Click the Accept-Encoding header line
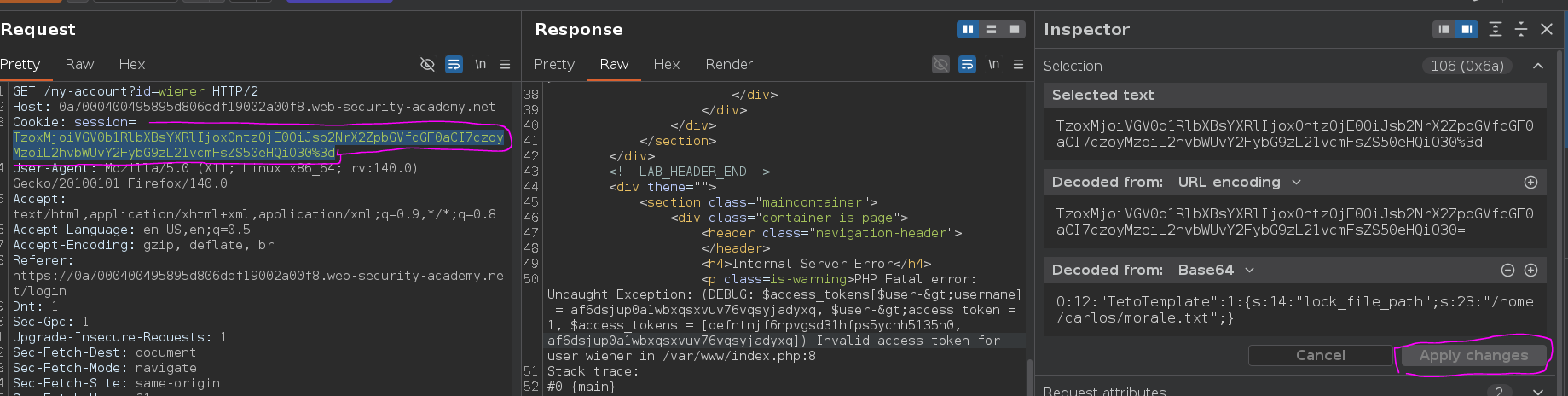This screenshot has width=1568, height=396. (143, 245)
